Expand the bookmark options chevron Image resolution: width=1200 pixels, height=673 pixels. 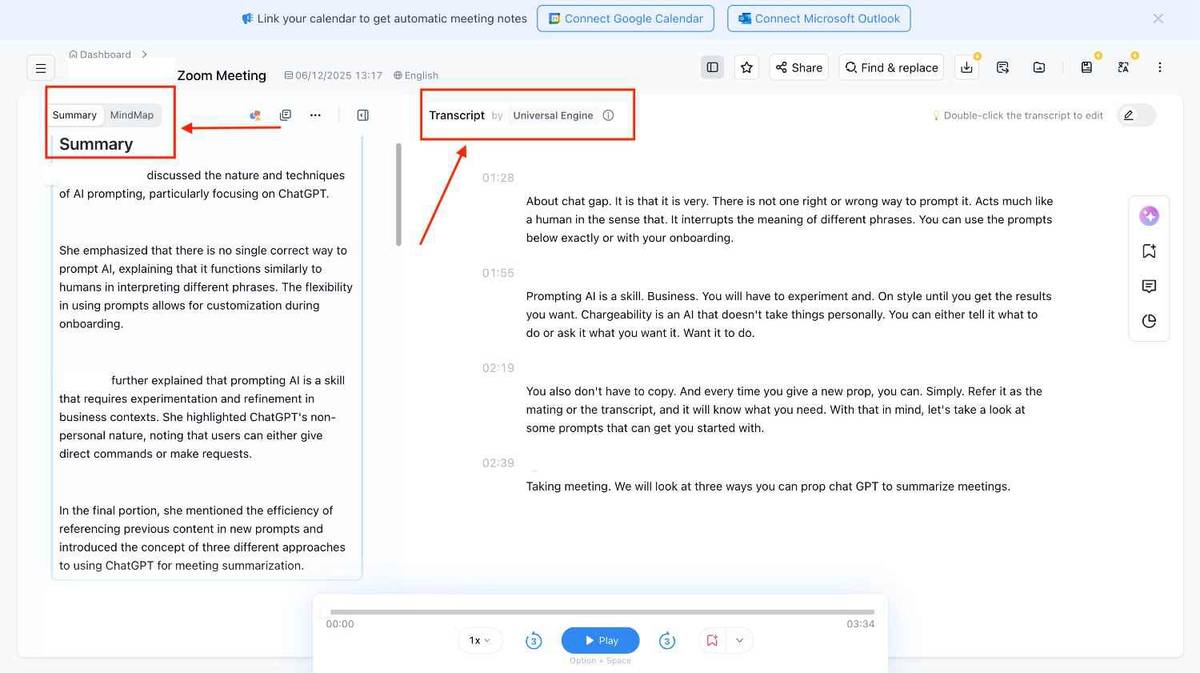coord(739,640)
